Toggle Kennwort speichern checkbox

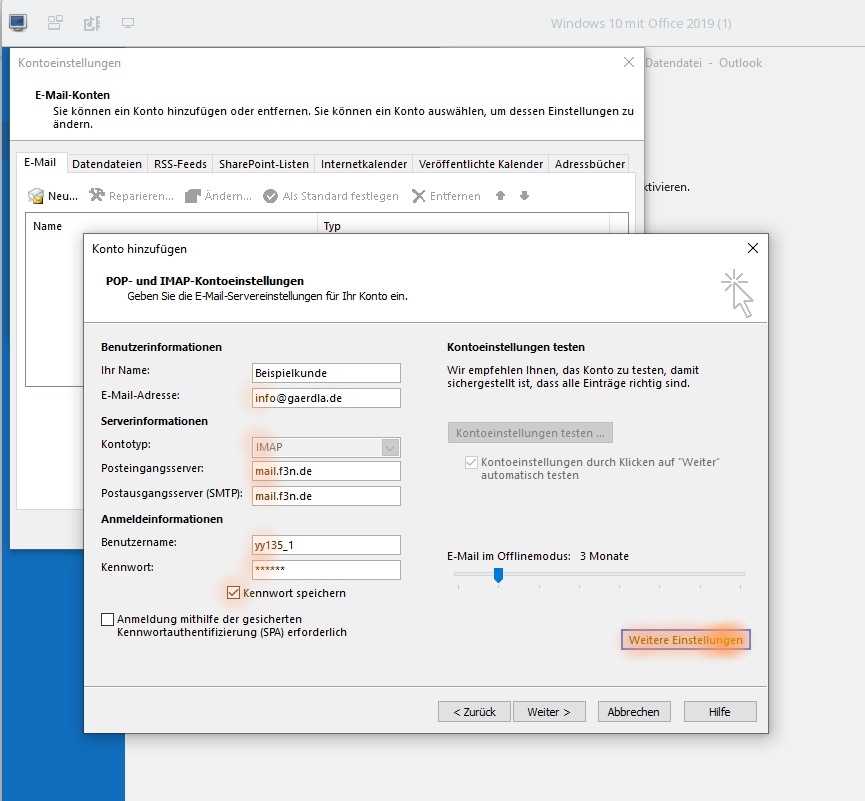233,592
